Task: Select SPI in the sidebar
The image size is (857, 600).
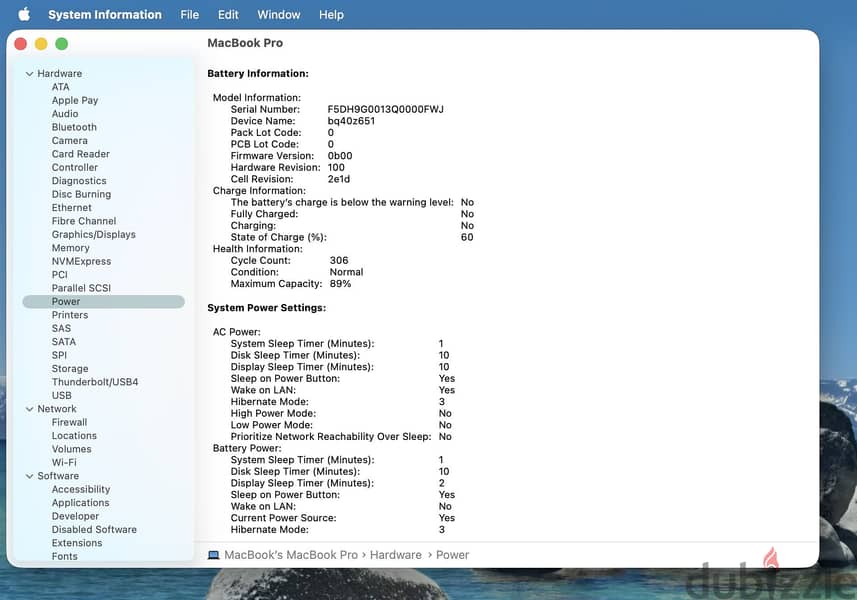Action: click(x=59, y=355)
